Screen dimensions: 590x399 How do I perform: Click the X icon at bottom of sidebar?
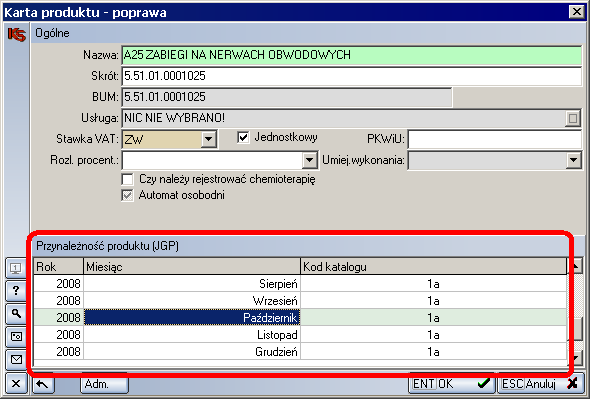pos(16,384)
